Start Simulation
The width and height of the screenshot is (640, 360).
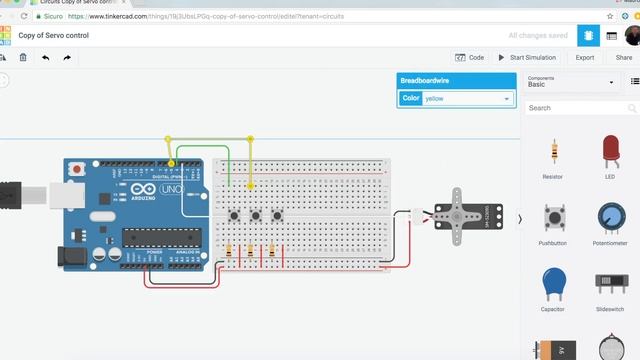(x=527, y=58)
